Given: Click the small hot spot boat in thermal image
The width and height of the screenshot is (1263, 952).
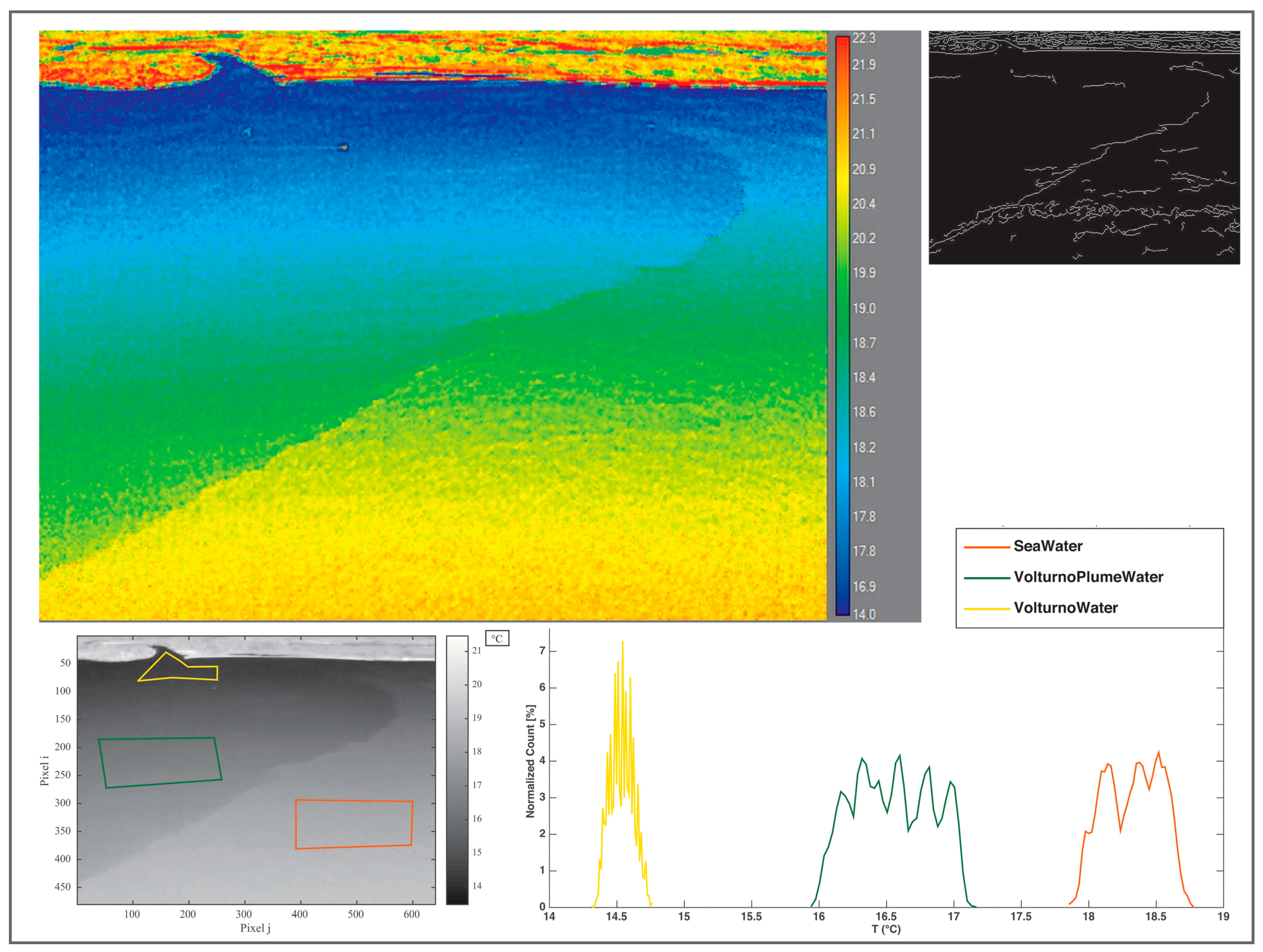Looking at the screenshot, I should (344, 147).
